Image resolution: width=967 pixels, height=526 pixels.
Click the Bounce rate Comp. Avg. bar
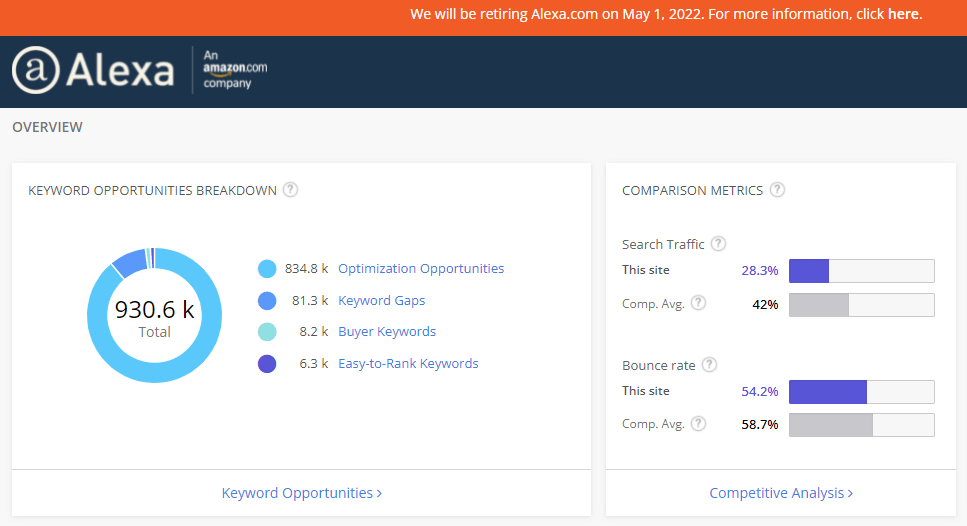tap(862, 425)
